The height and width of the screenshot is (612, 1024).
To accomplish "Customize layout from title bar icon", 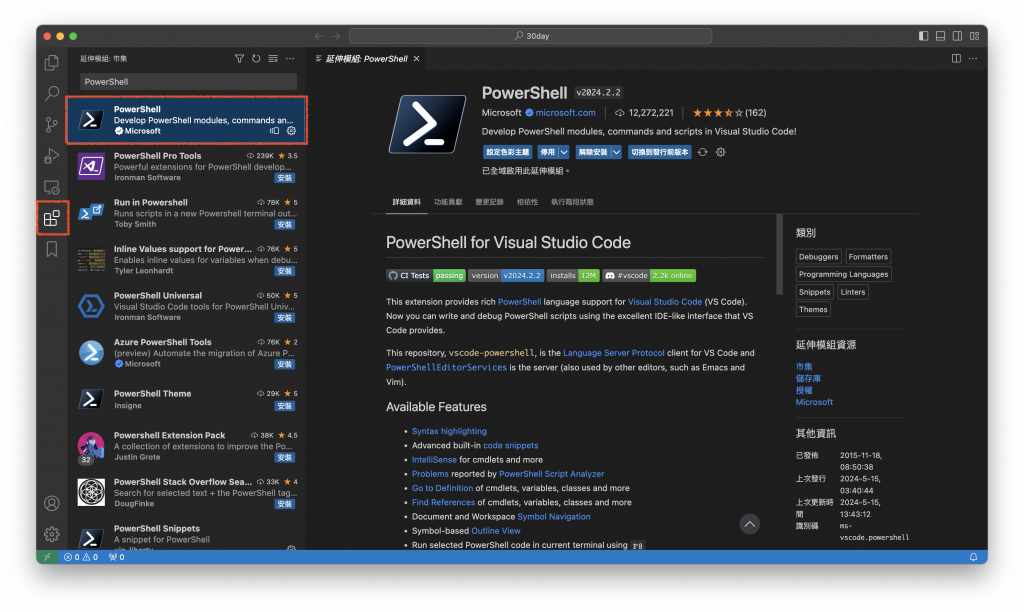I will pos(974,36).
